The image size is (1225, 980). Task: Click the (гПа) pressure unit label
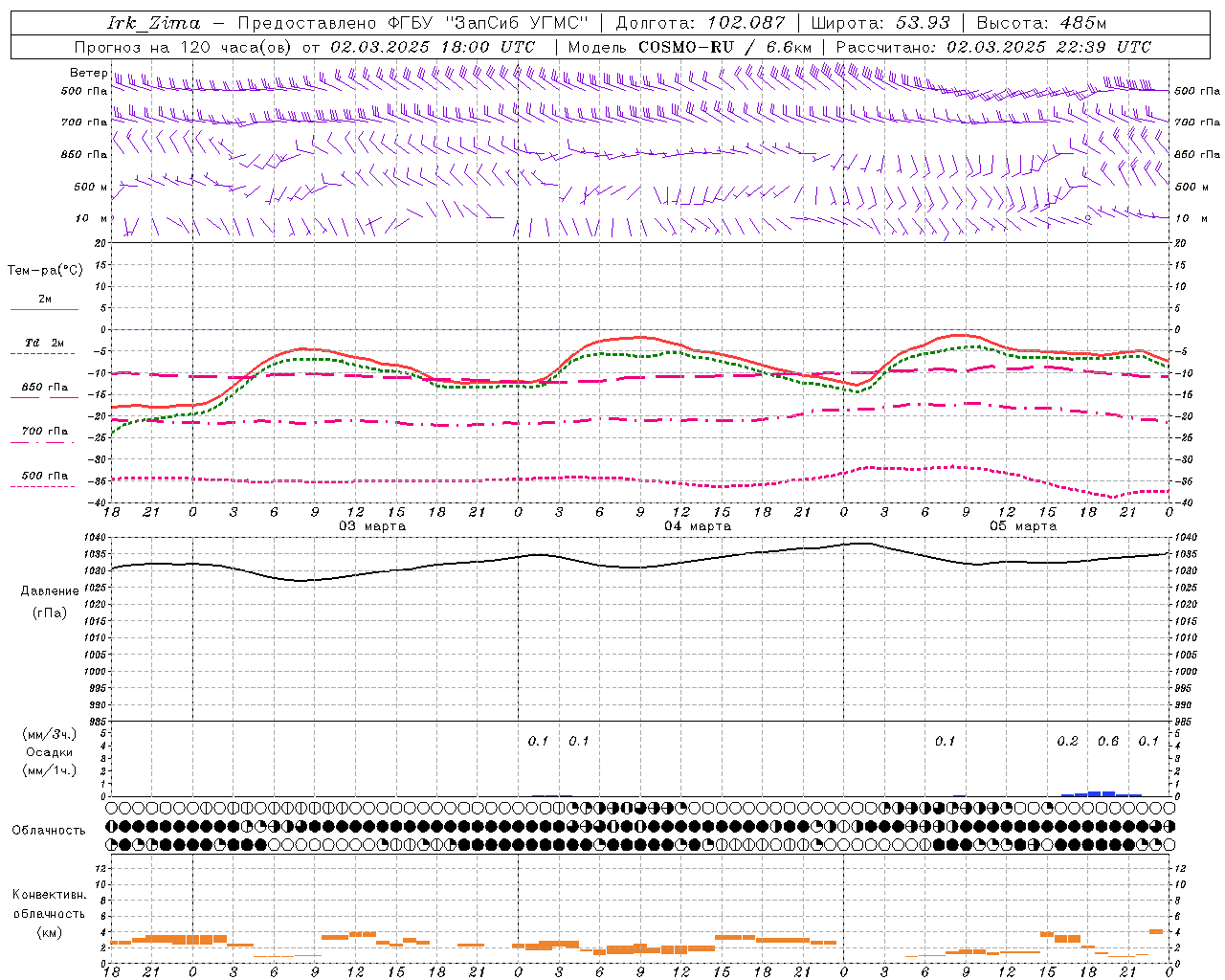point(50,613)
